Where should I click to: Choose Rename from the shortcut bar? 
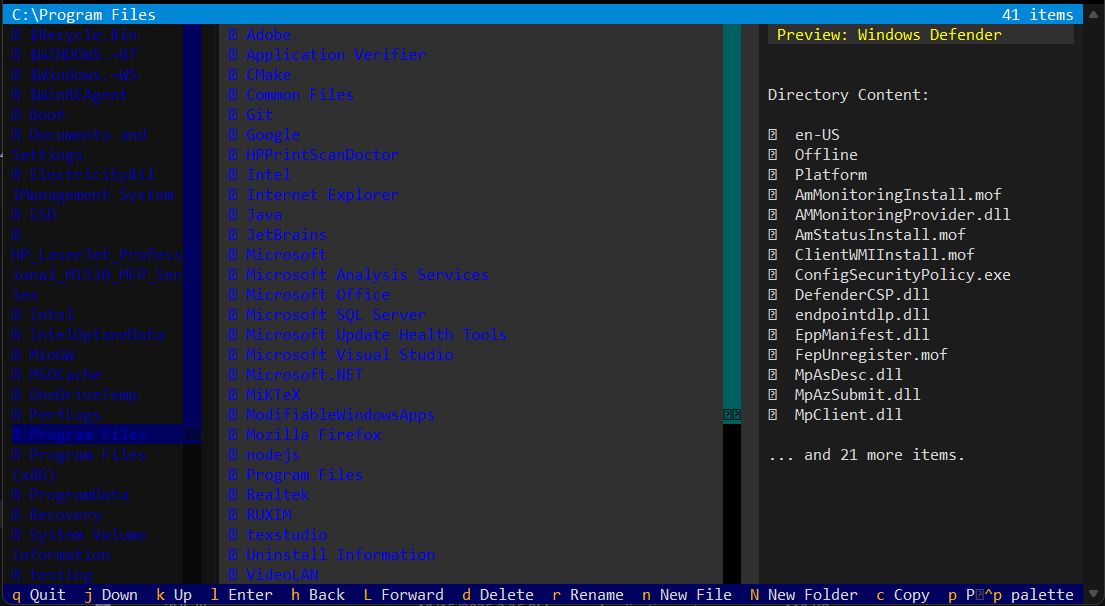pyautogui.click(x=596, y=595)
